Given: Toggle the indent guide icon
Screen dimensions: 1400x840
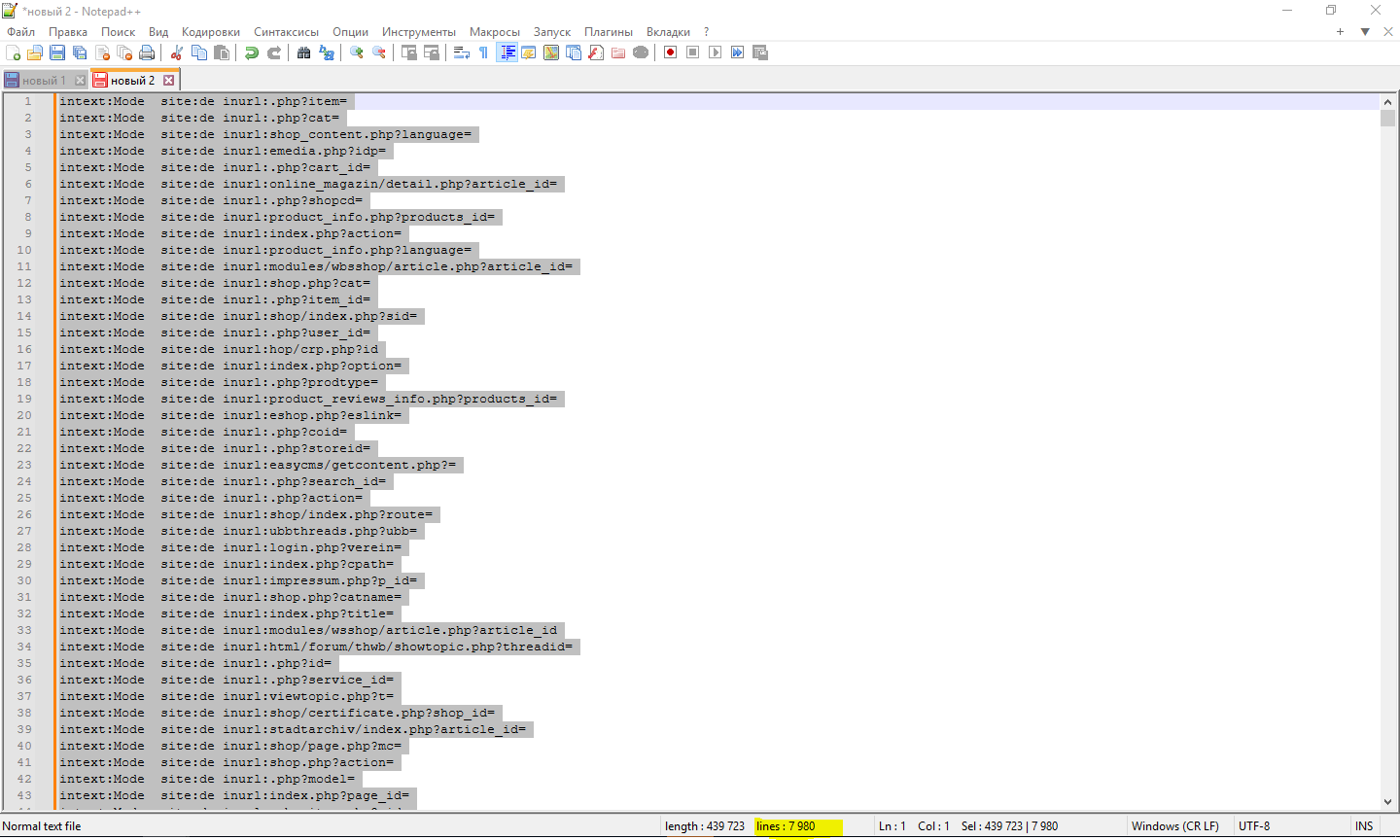Looking at the screenshot, I should [507, 52].
